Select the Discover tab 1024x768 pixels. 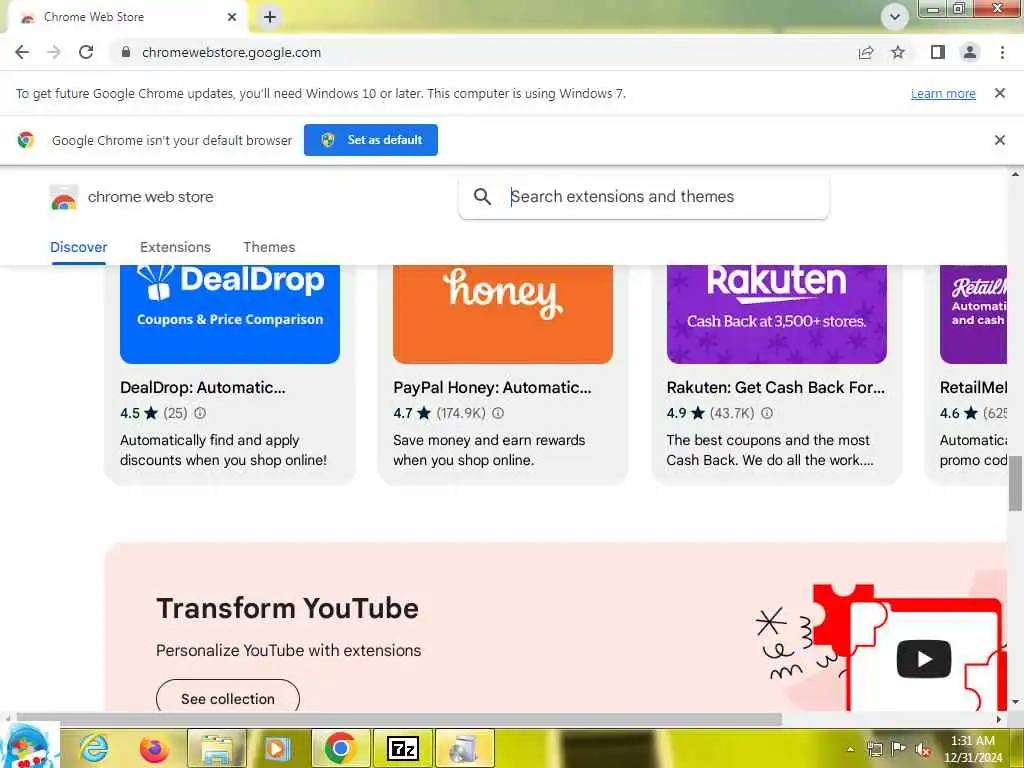point(78,247)
